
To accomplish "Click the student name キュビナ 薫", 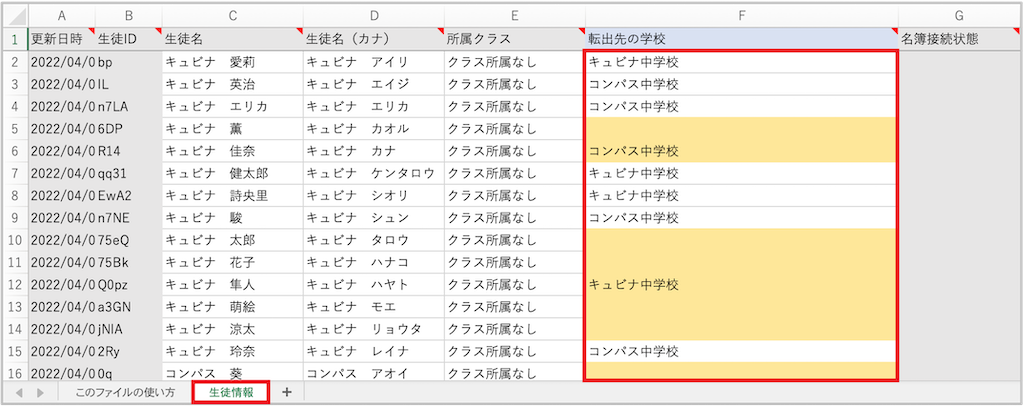I will point(232,129).
